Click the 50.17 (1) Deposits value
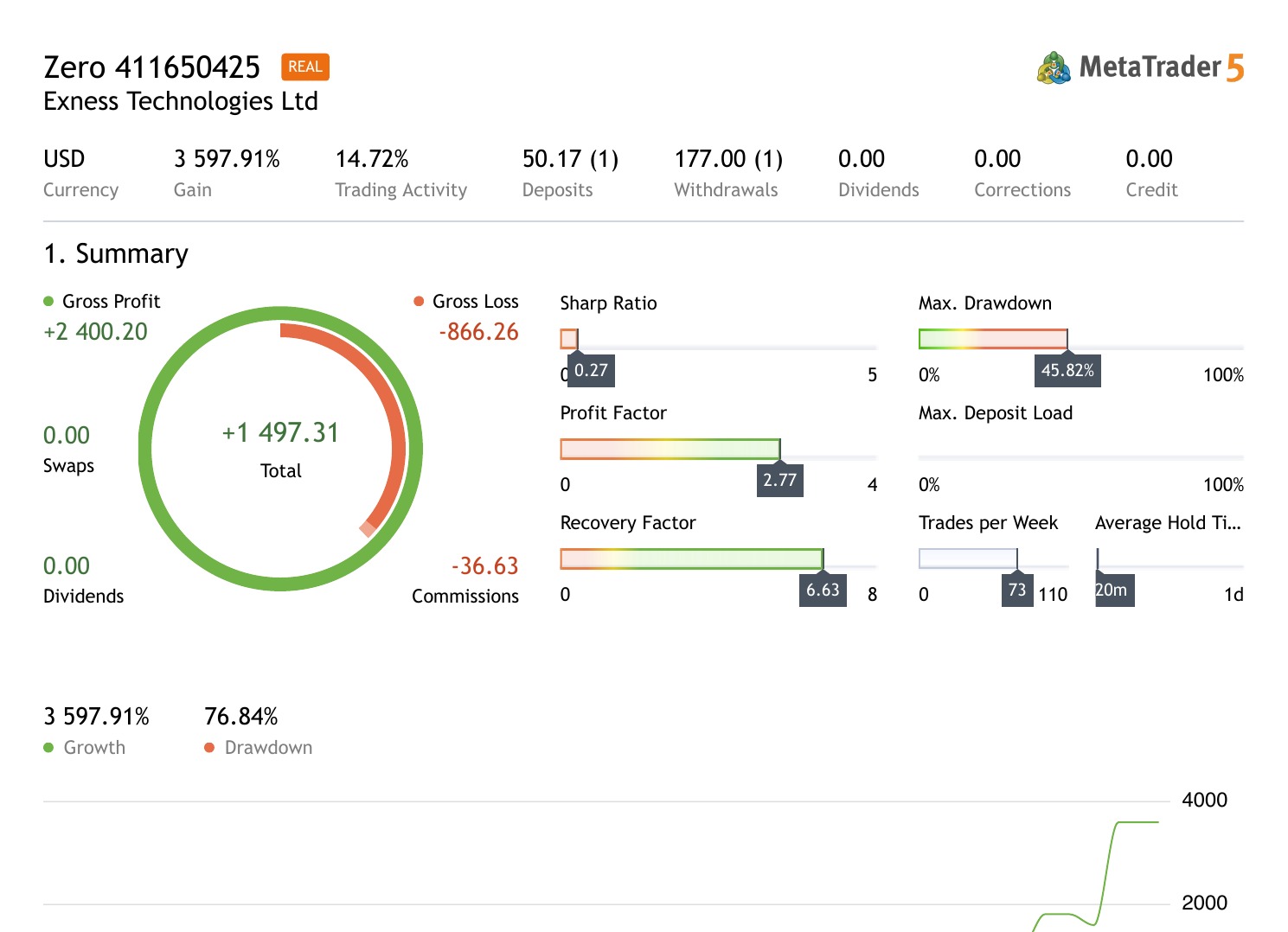The height and width of the screenshot is (932, 1288). [x=571, y=159]
